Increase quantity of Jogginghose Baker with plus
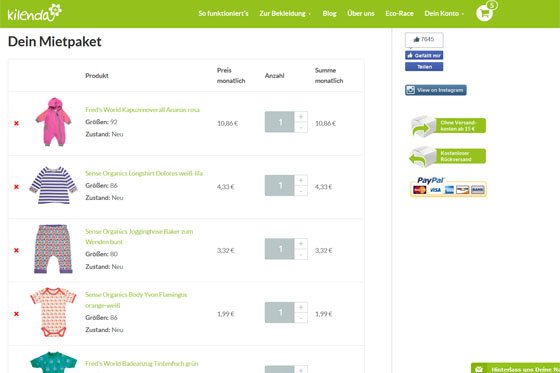This screenshot has width=560, height=373. pyautogui.click(x=301, y=244)
